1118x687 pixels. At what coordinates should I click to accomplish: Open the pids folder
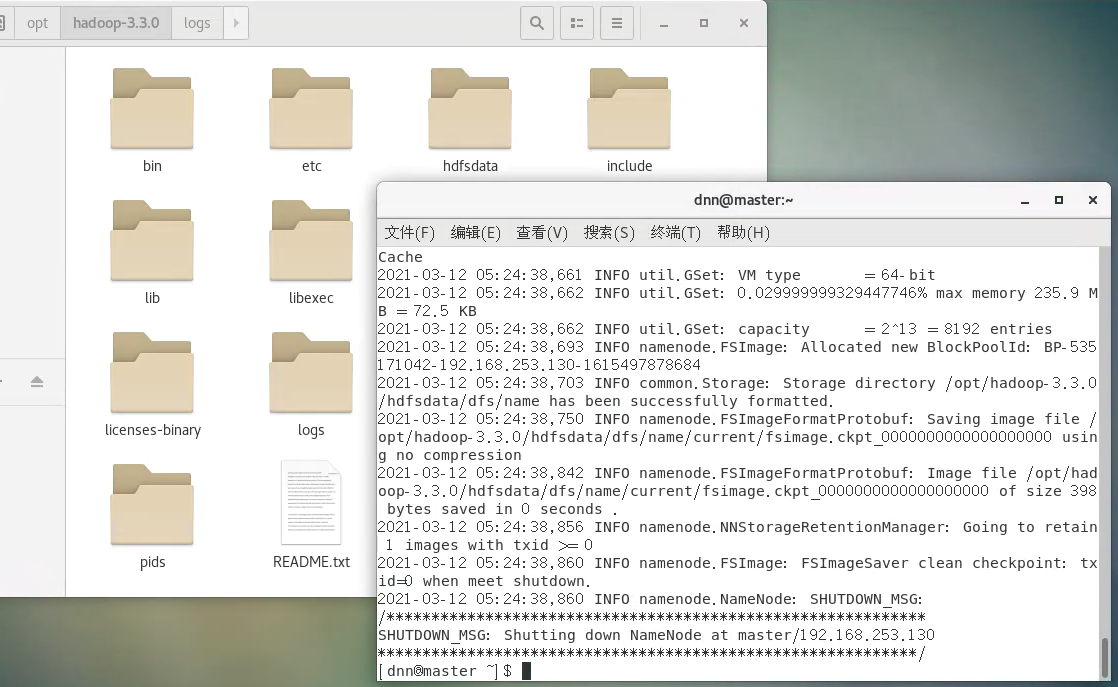coord(152,505)
